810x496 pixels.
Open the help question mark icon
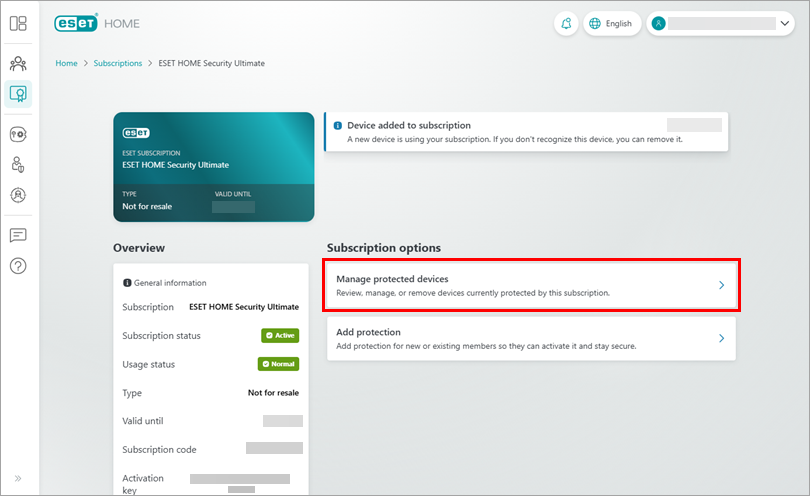point(18,266)
